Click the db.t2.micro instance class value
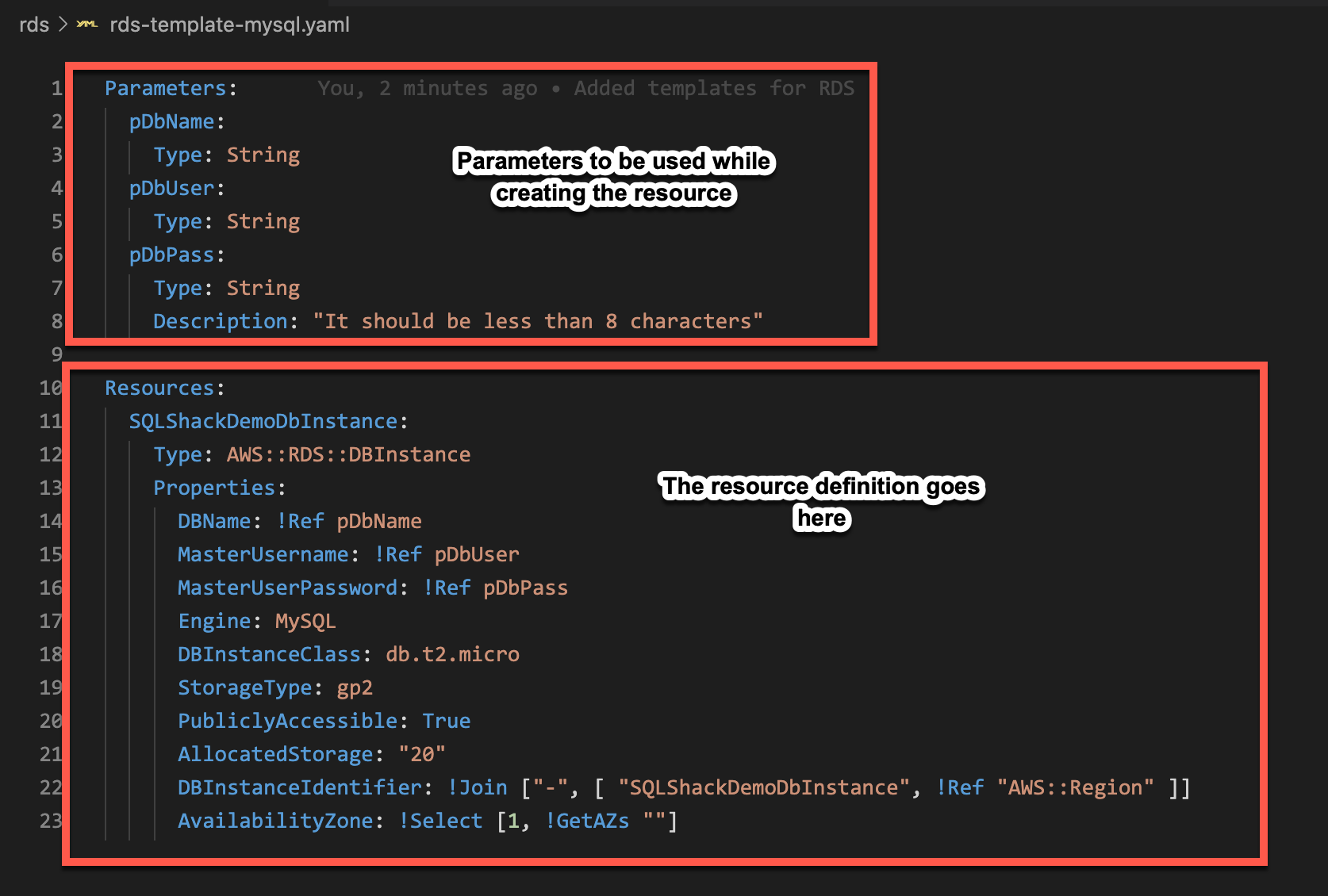 pos(452,654)
